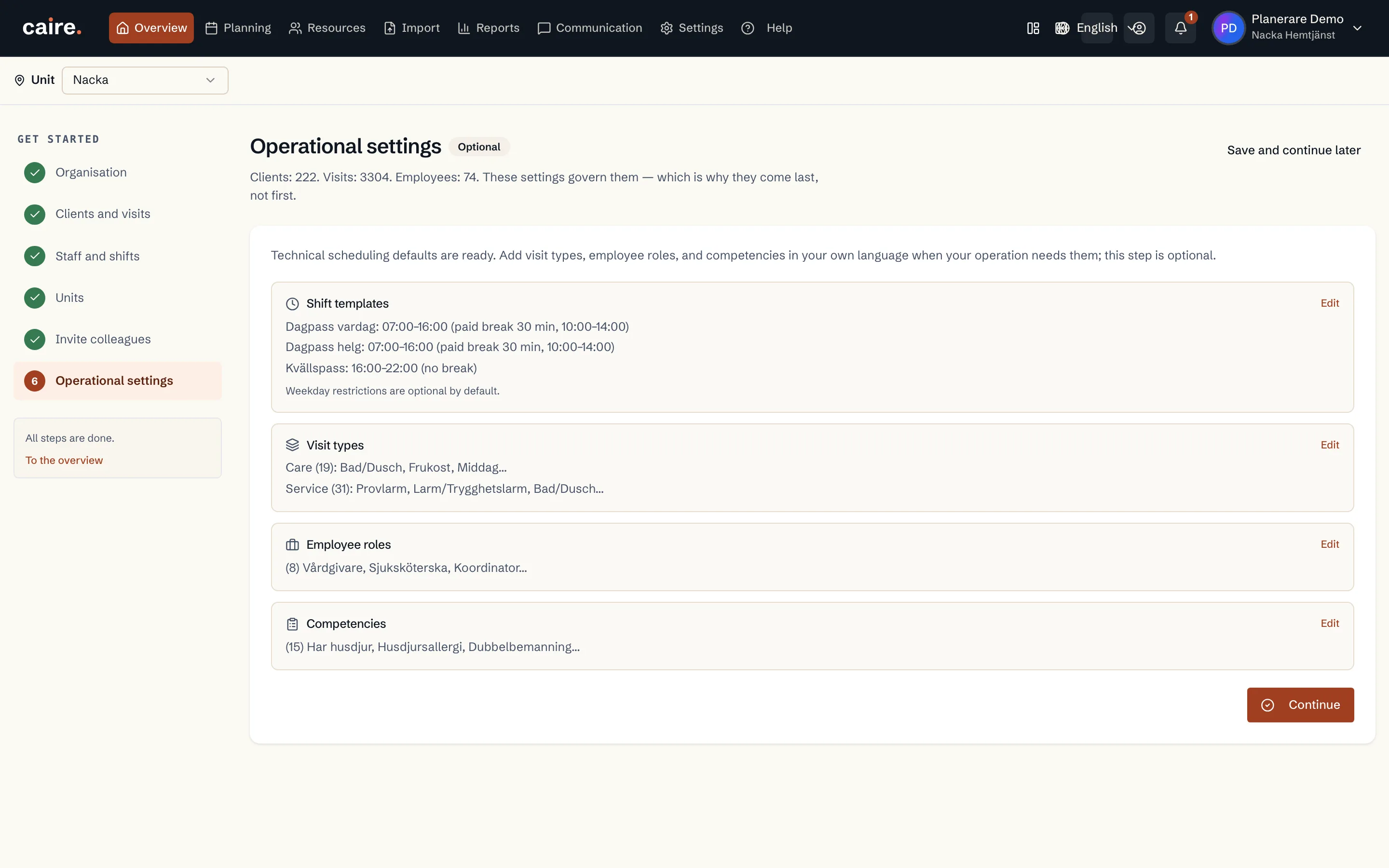Click the Unit location pin icon
The width and height of the screenshot is (1389, 868).
[x=19, y=80]
